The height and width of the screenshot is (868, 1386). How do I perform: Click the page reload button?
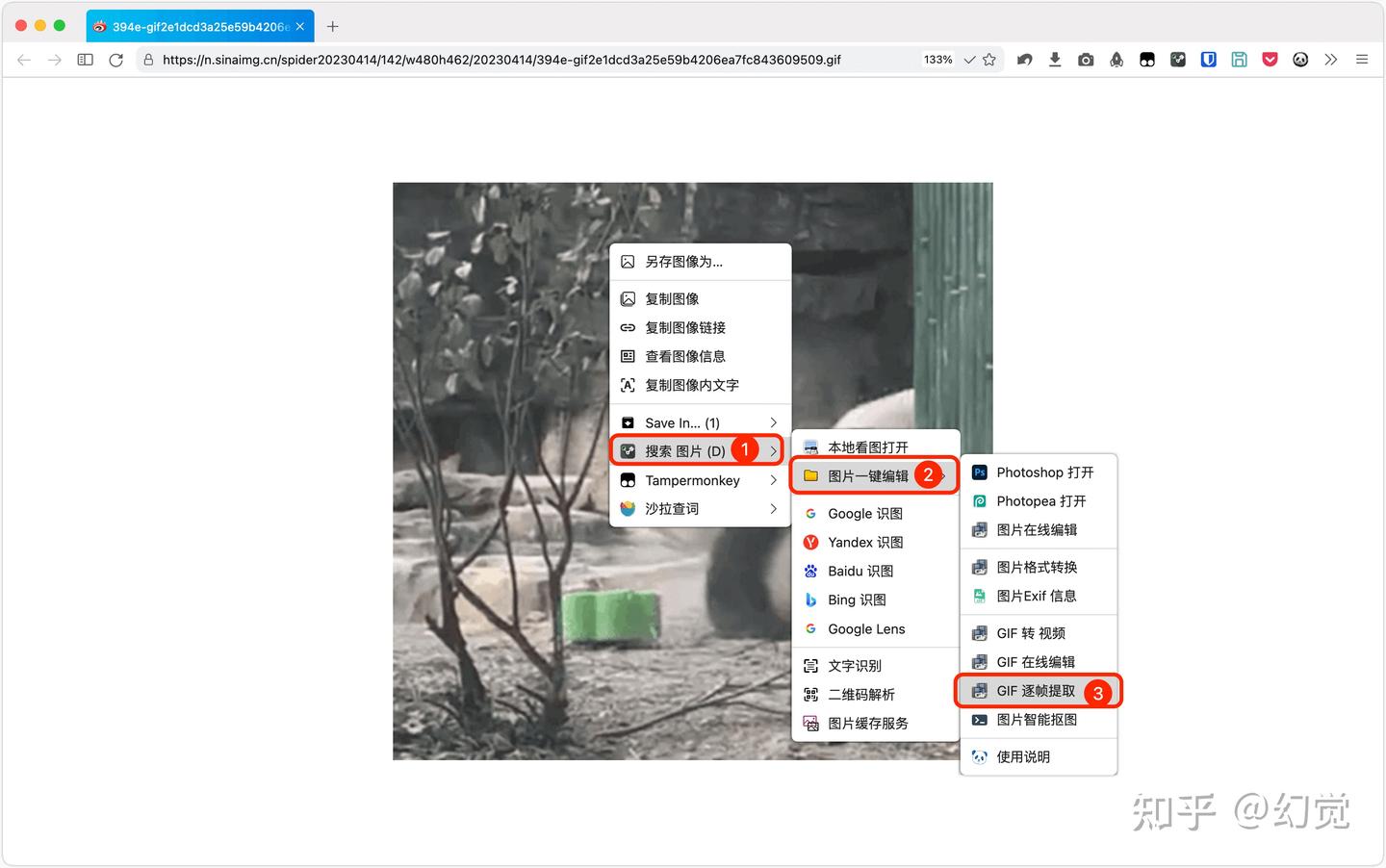coord(115,59)
